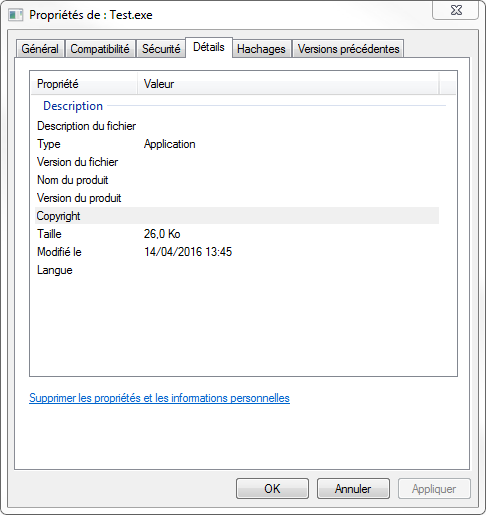Click the Valeur column header

pyautogui.click(x=288, y=84)
